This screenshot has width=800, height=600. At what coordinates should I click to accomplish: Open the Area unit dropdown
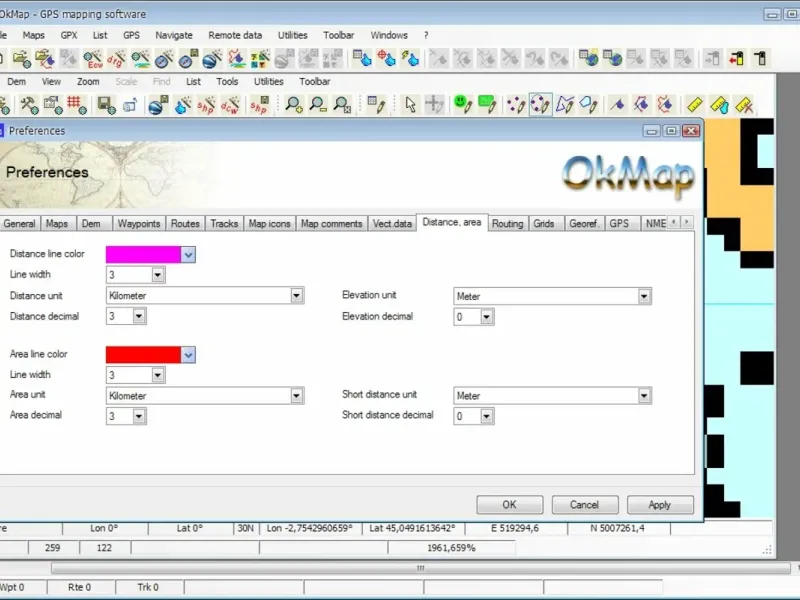[296, 396]
